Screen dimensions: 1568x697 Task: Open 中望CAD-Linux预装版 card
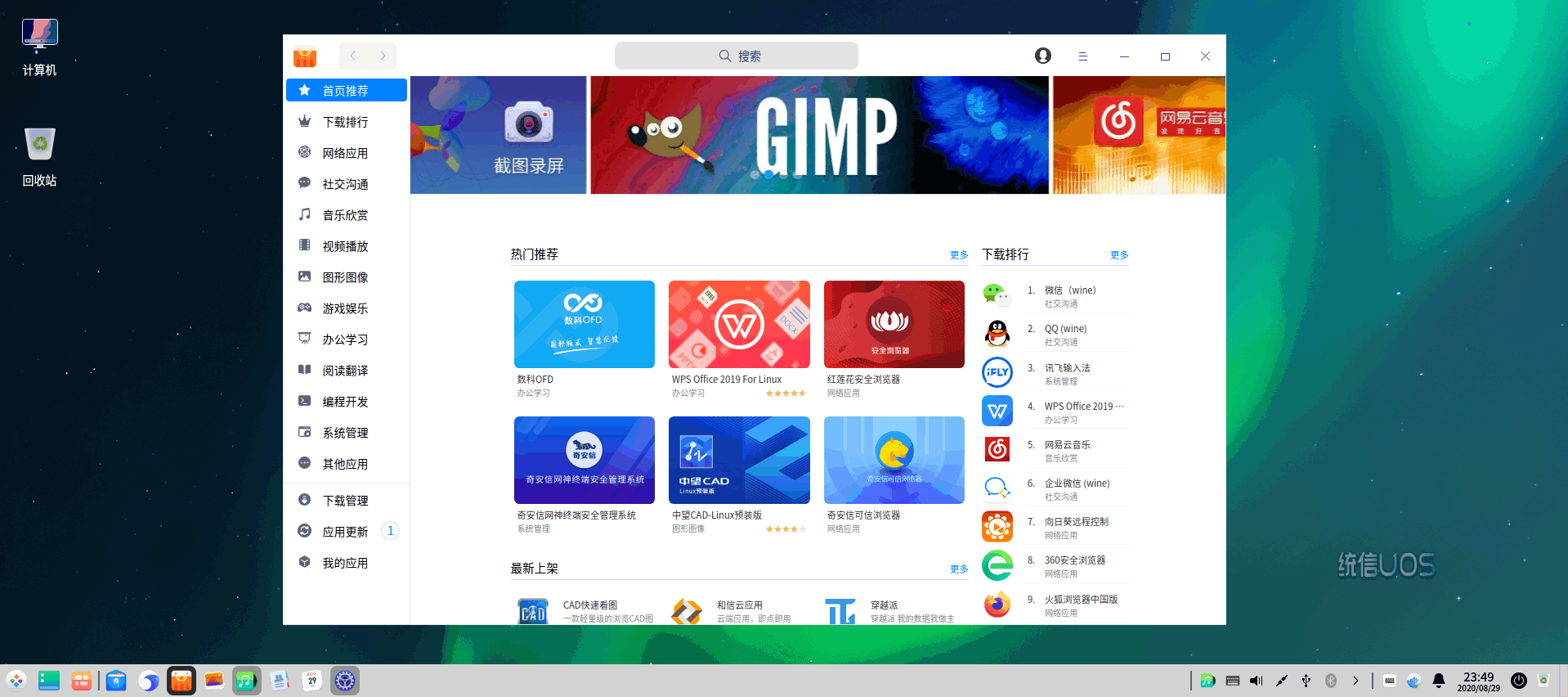(x=739, y=460)
